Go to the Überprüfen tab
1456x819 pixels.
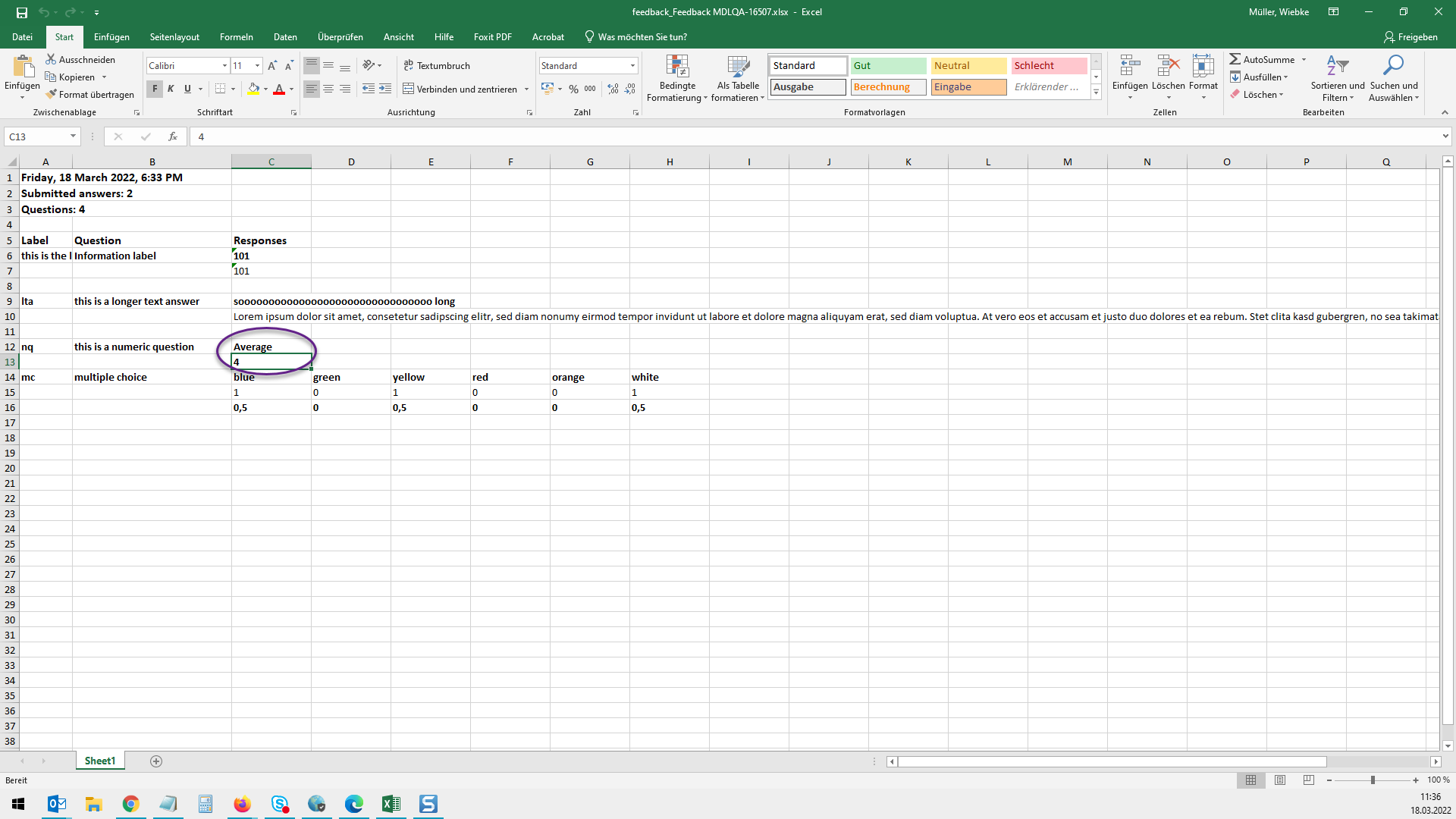tap(340, 37)
